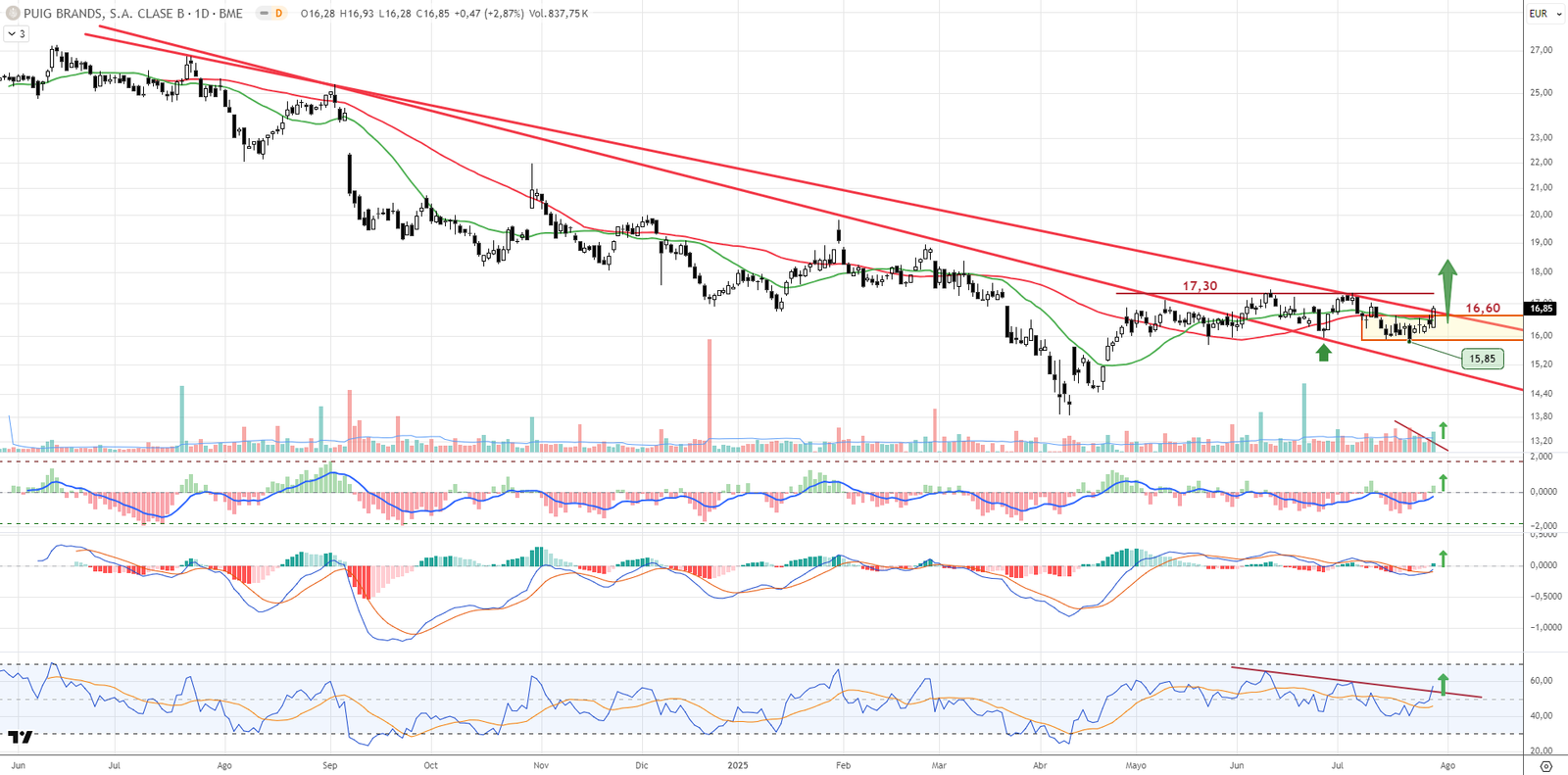1568x775 pixels.
Task: Click the 2025 label on time axis
Action: 738,765
